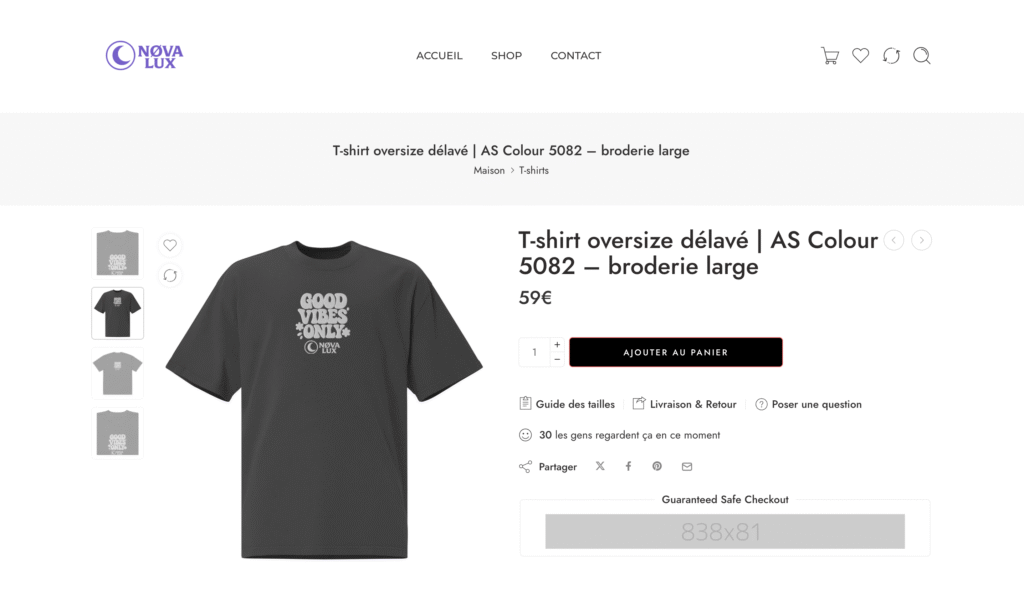Click the quantity input field

pyautogui.click(x=535, y=353)
